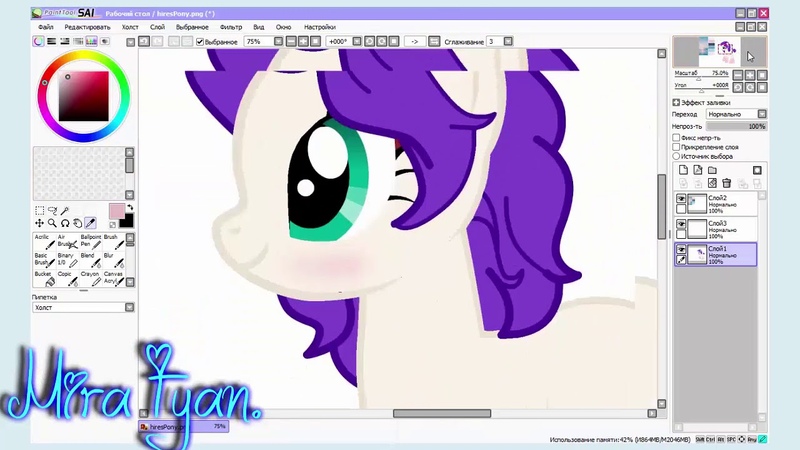The height and width of the screenshot is (450, 800).
Task: Choose the Crayon tool
Action: pos(90,279)
